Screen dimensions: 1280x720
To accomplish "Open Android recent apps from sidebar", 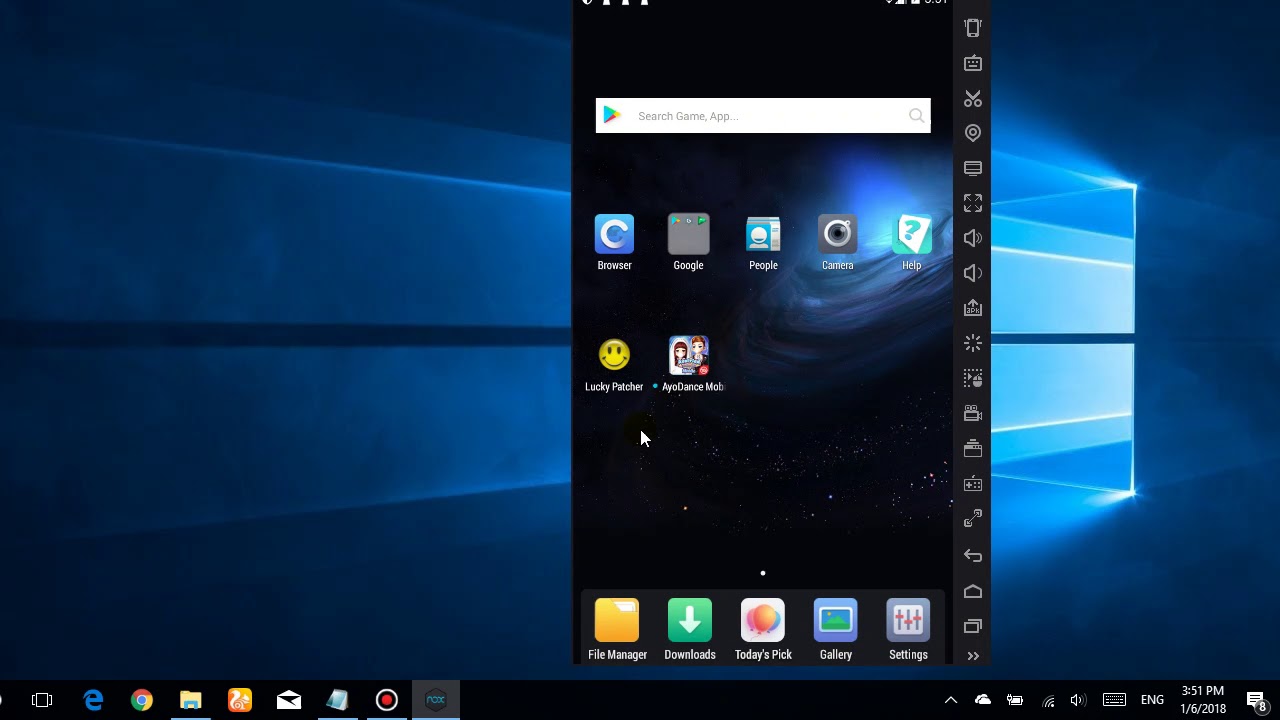I will coord(973,626).
